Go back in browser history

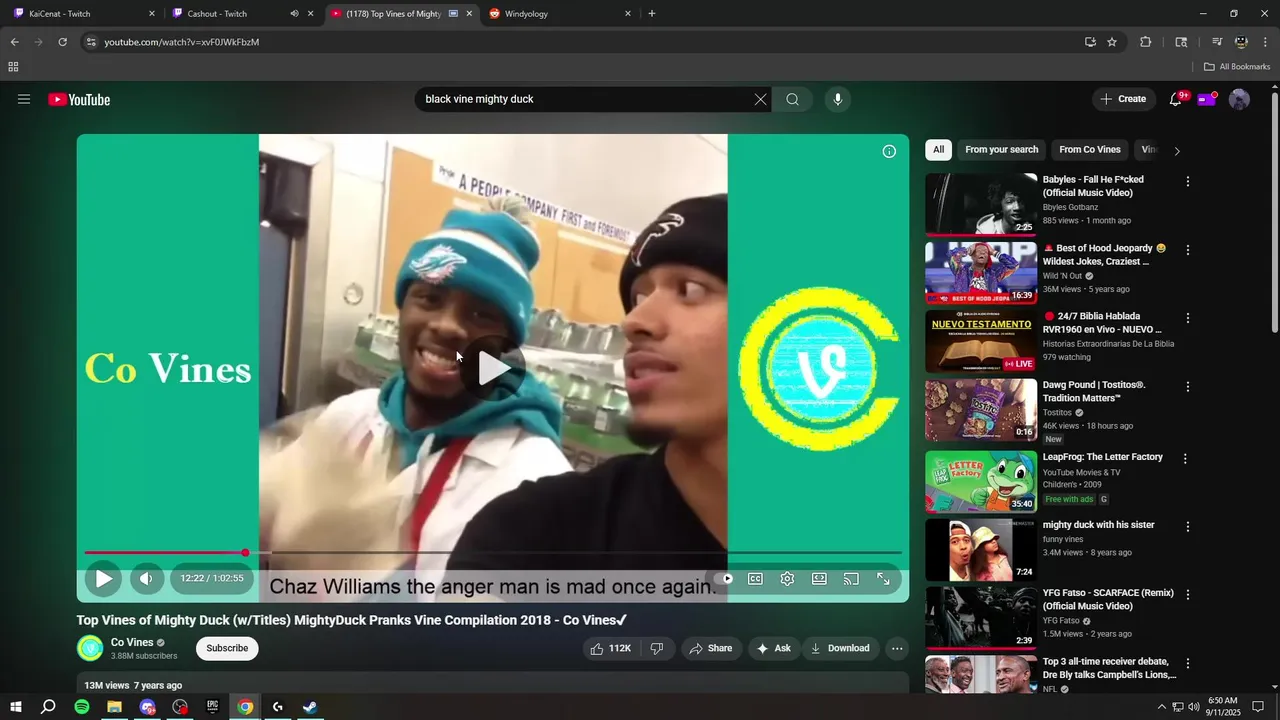pyautogui.click(x=14, y=42)
